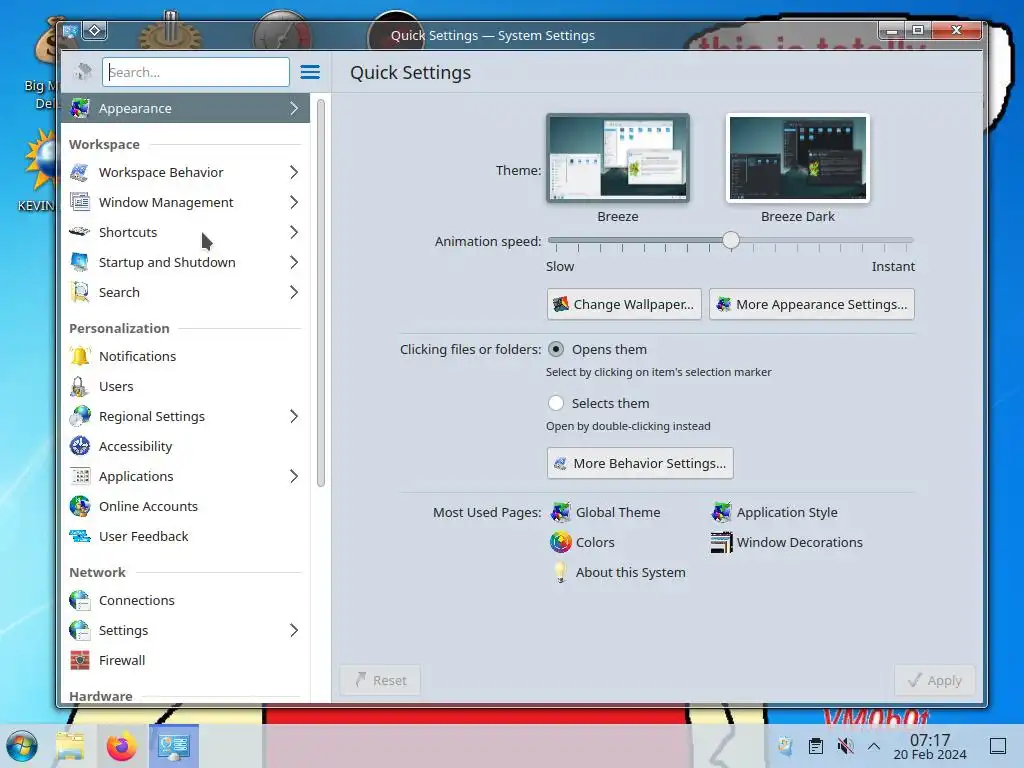Click the Change Wallpaper button
The image size is (1024, 768).
(x=624, y=304)
